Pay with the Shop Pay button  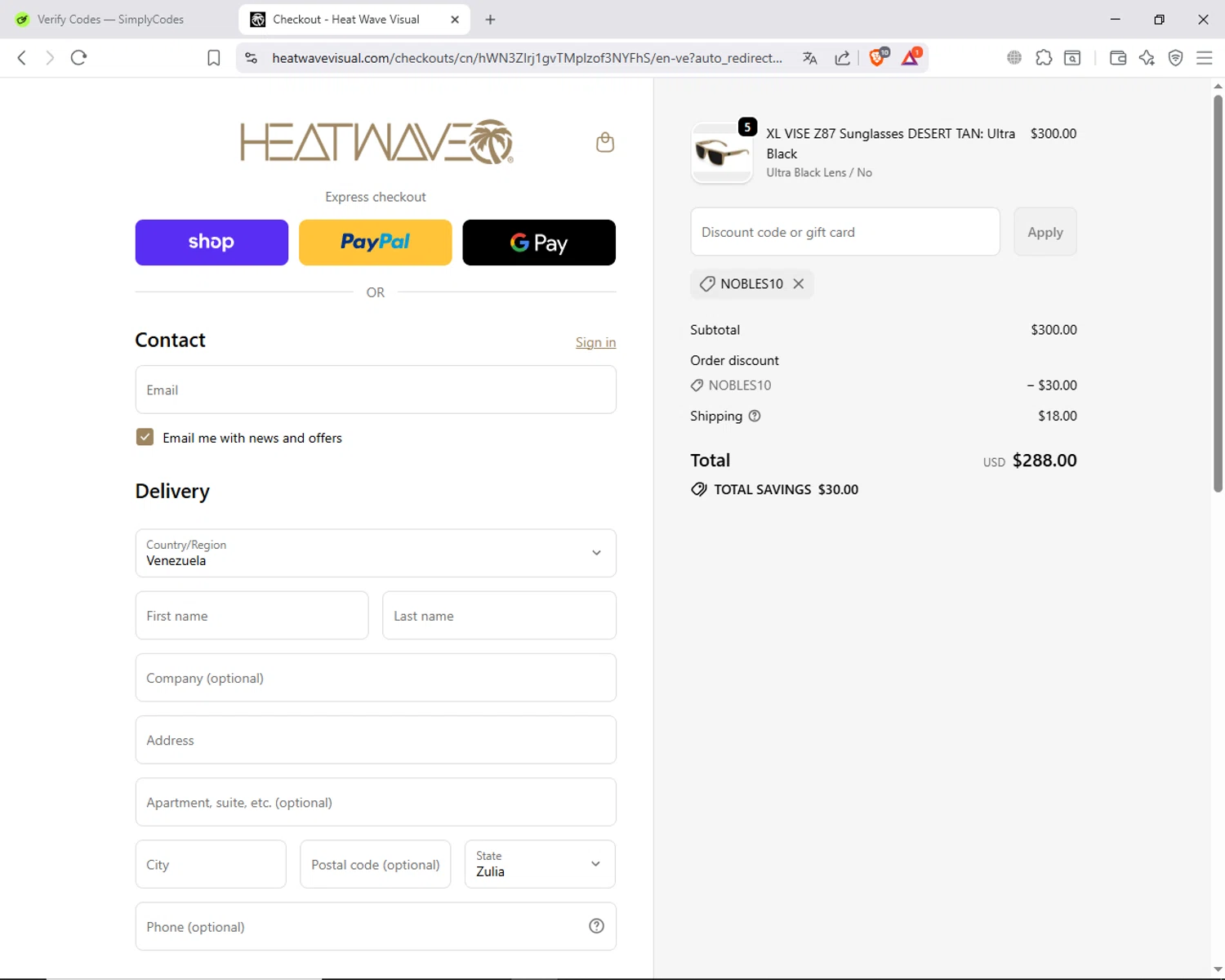(212, 243)
